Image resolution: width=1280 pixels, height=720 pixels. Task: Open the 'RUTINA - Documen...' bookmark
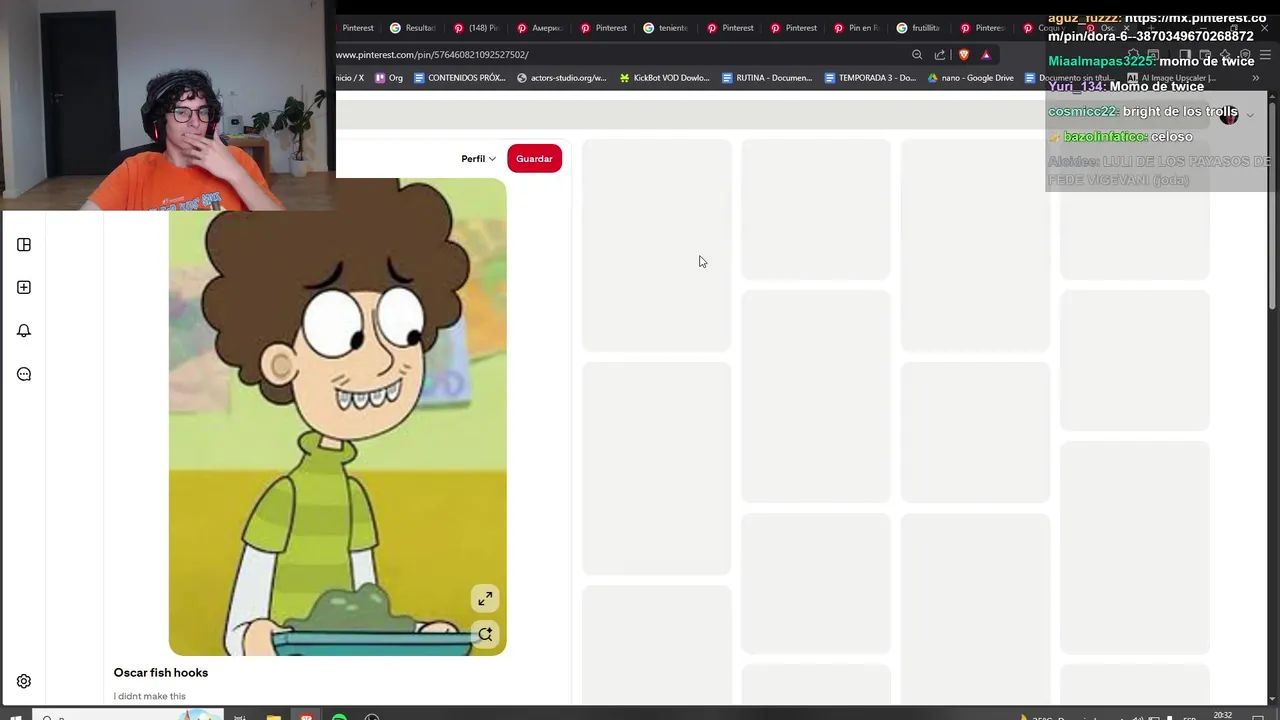pos(767,78)
